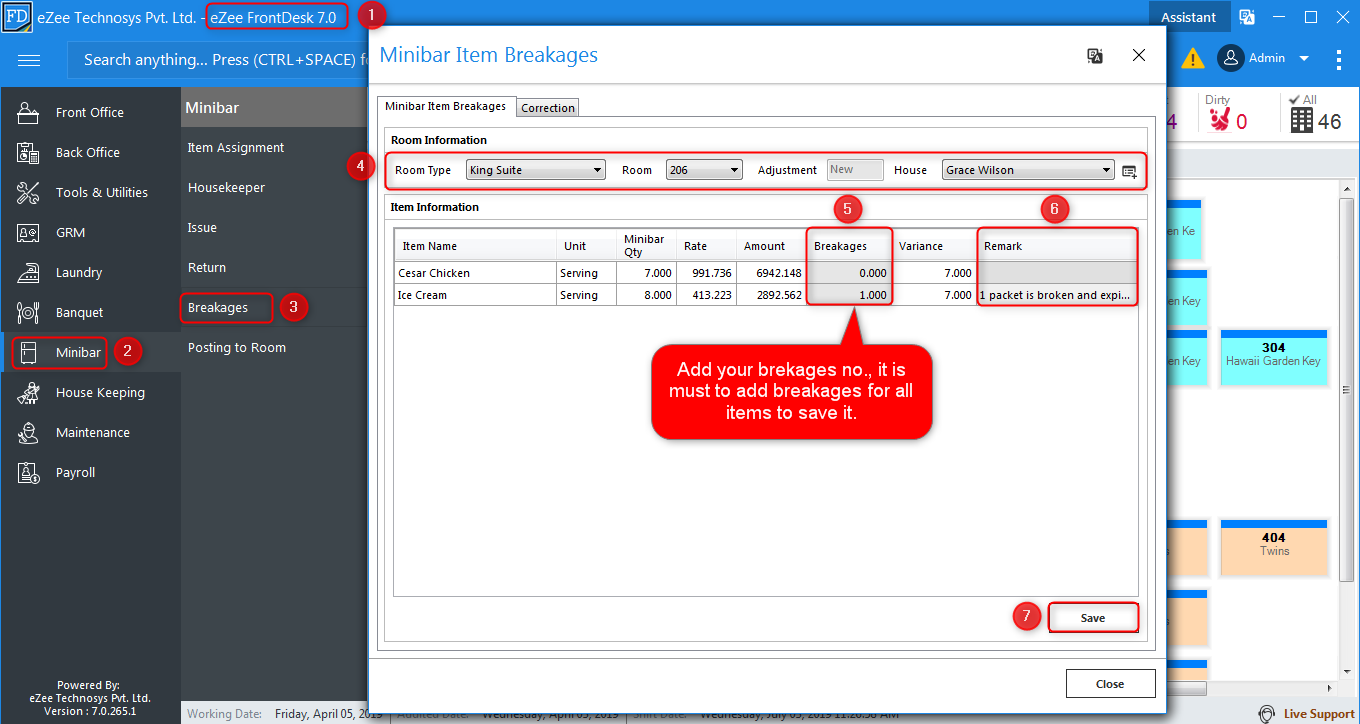The height and width of the screenshot is (724, 1360).
Task: Click the Amount cell 2892.562
Action: [771, 295]
